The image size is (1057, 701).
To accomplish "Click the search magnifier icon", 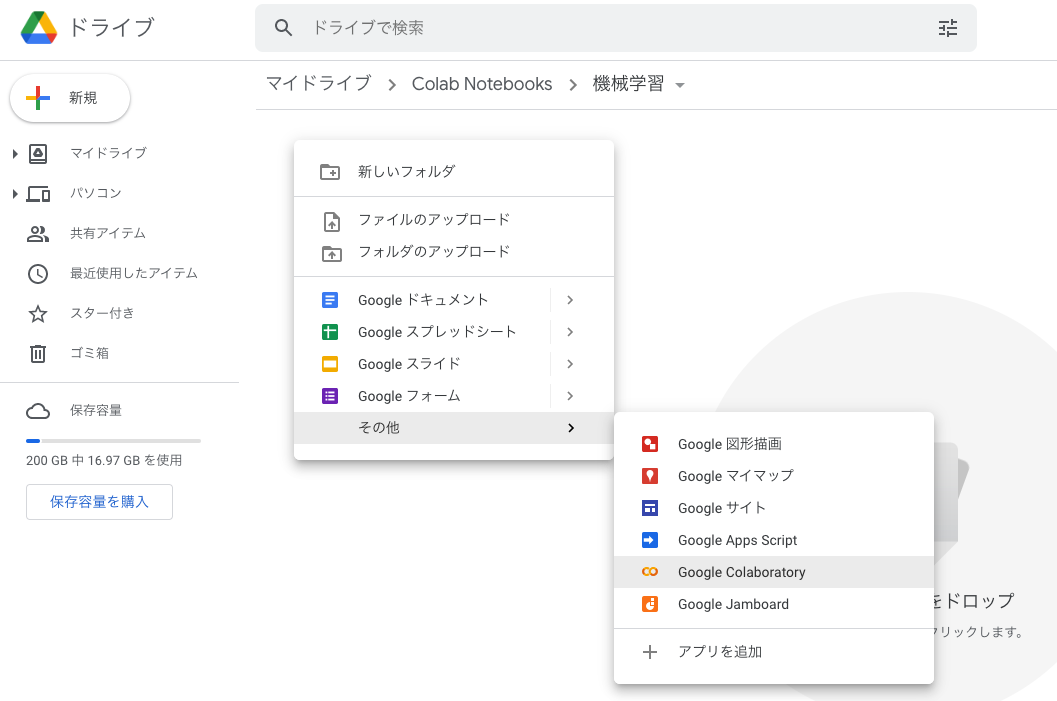I will pos(283,28).
